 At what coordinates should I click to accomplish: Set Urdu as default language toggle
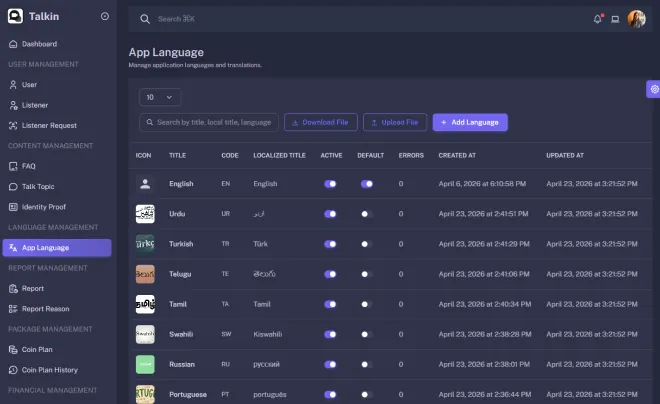point(367,214)
